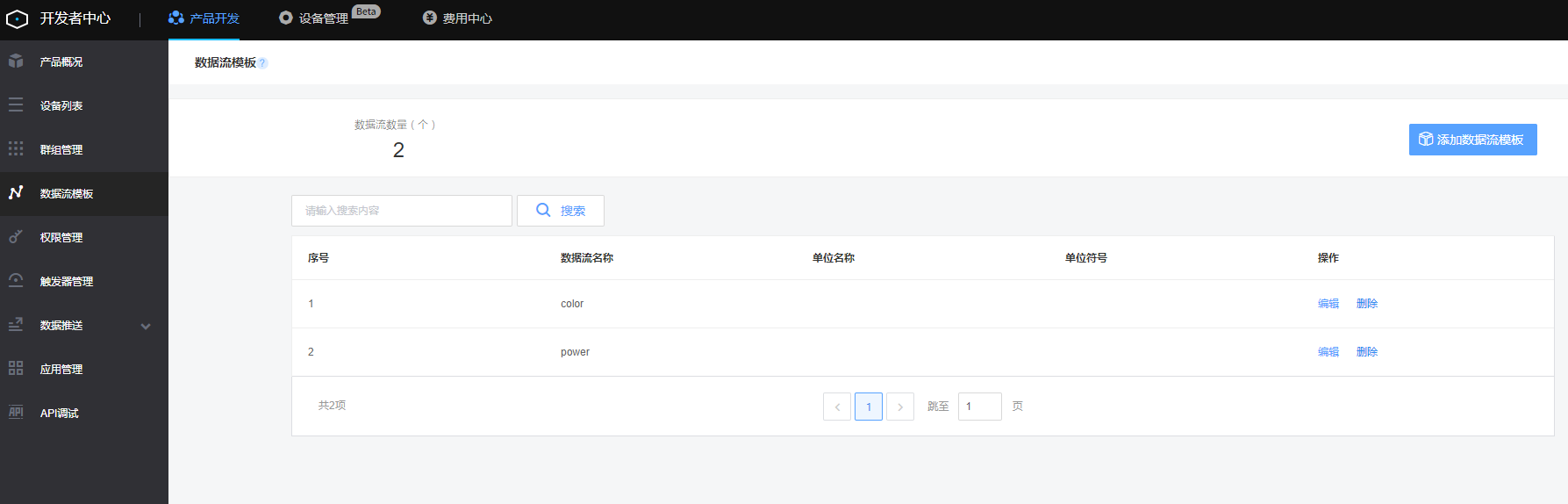
Task: Go to next page arrow
Action: point(900,407)
